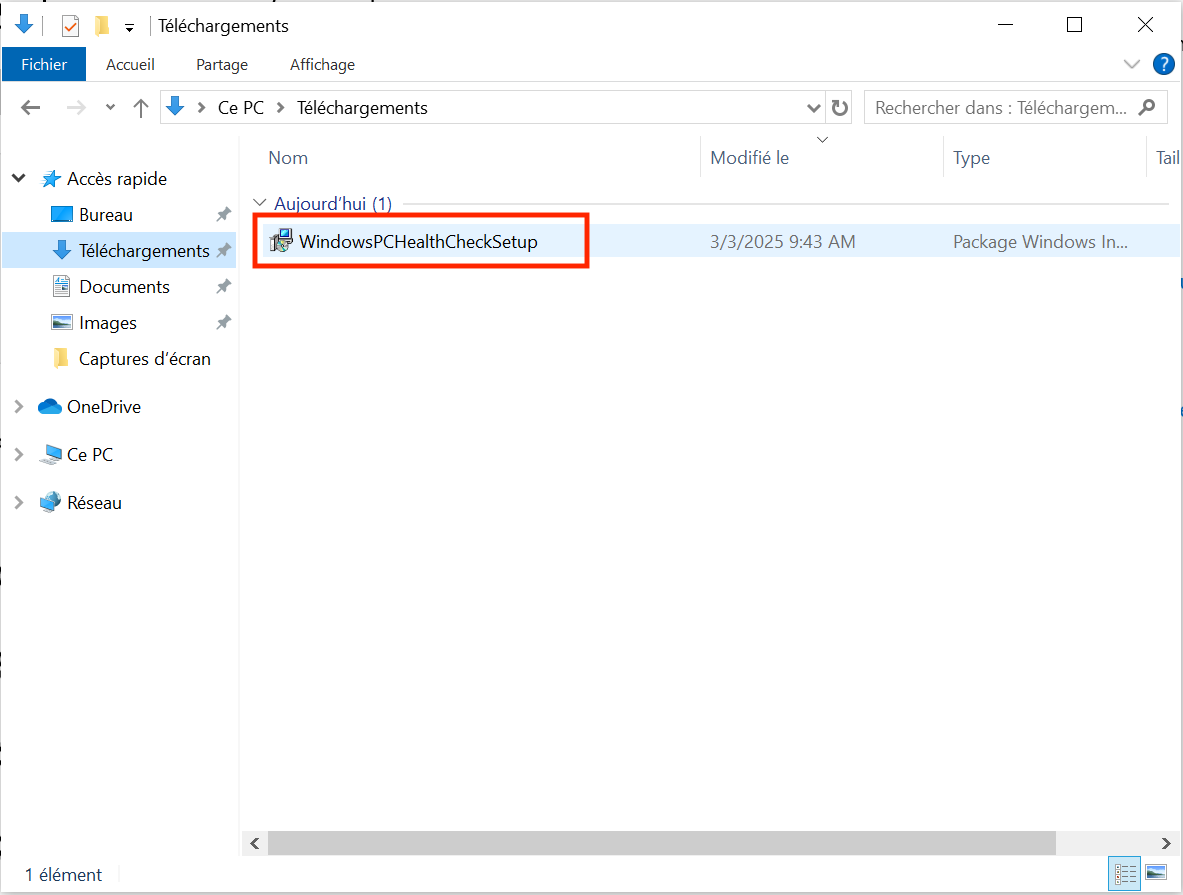Sort by the Nom column header
This screenshot has height=895, width=1183.
[x=288, y=158]
